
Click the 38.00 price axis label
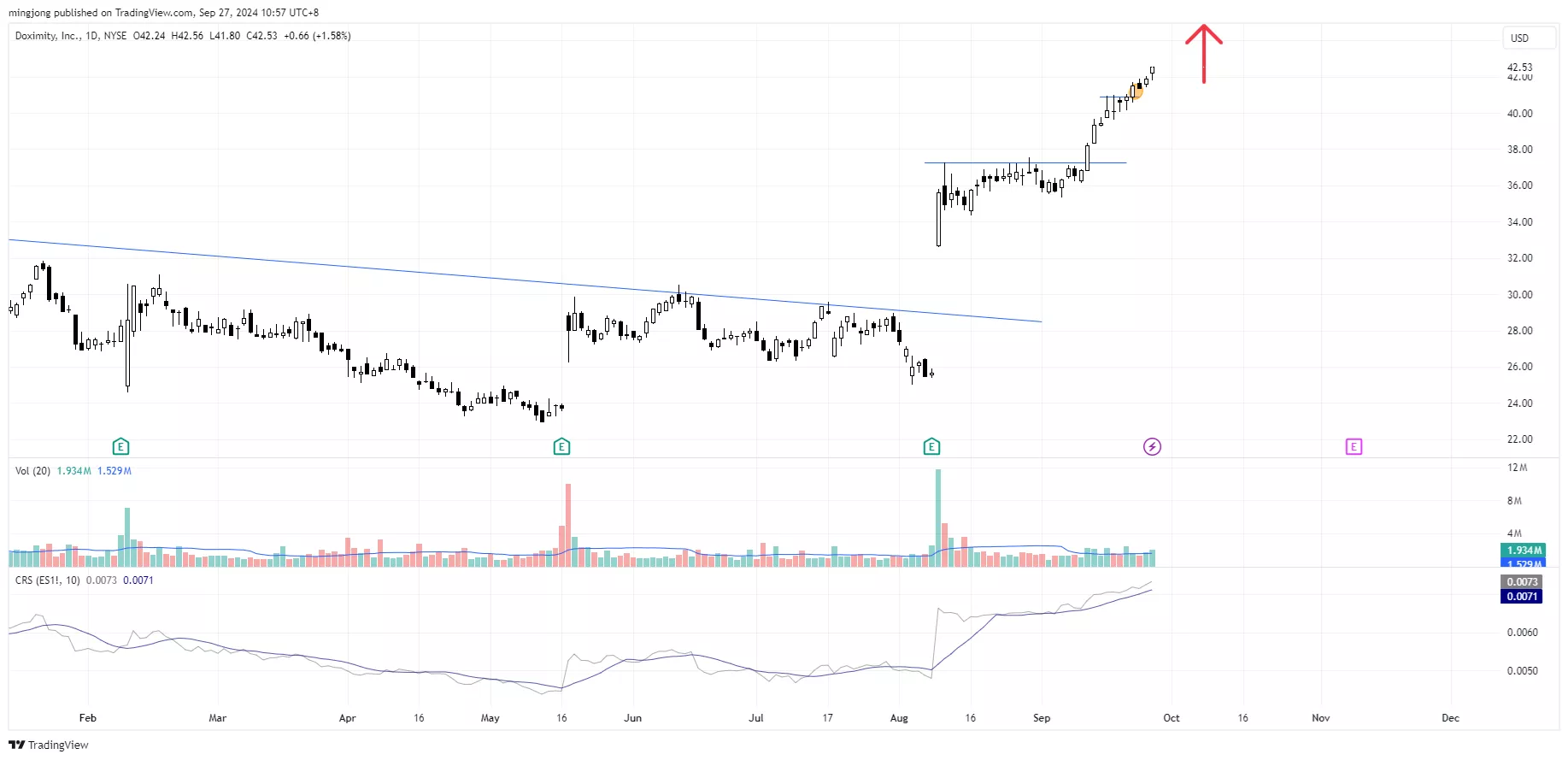(1519, 150)
